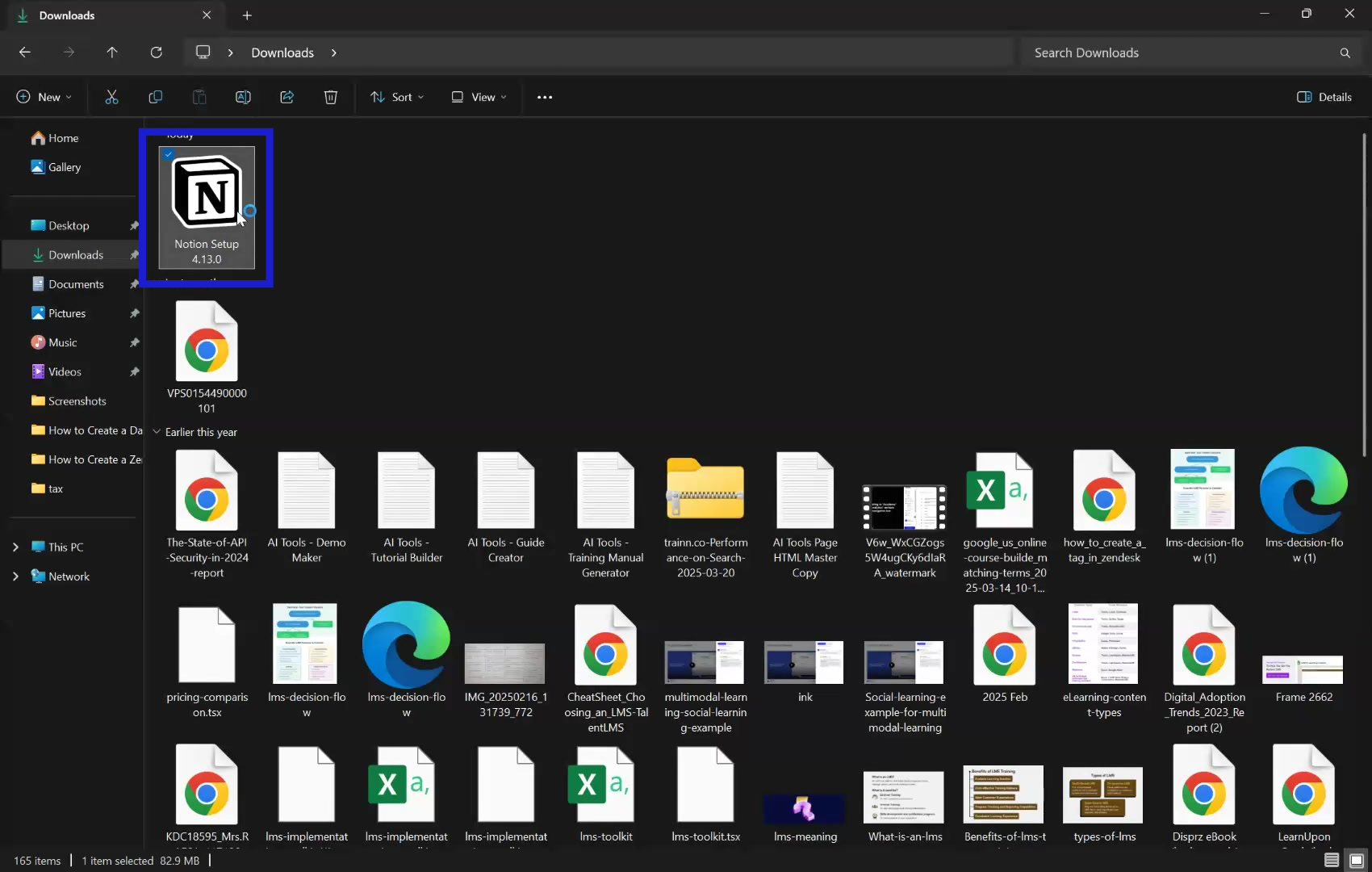Click the Copy icon in the toolbar
Viewport: 1372px width, 872px height.
155,97
